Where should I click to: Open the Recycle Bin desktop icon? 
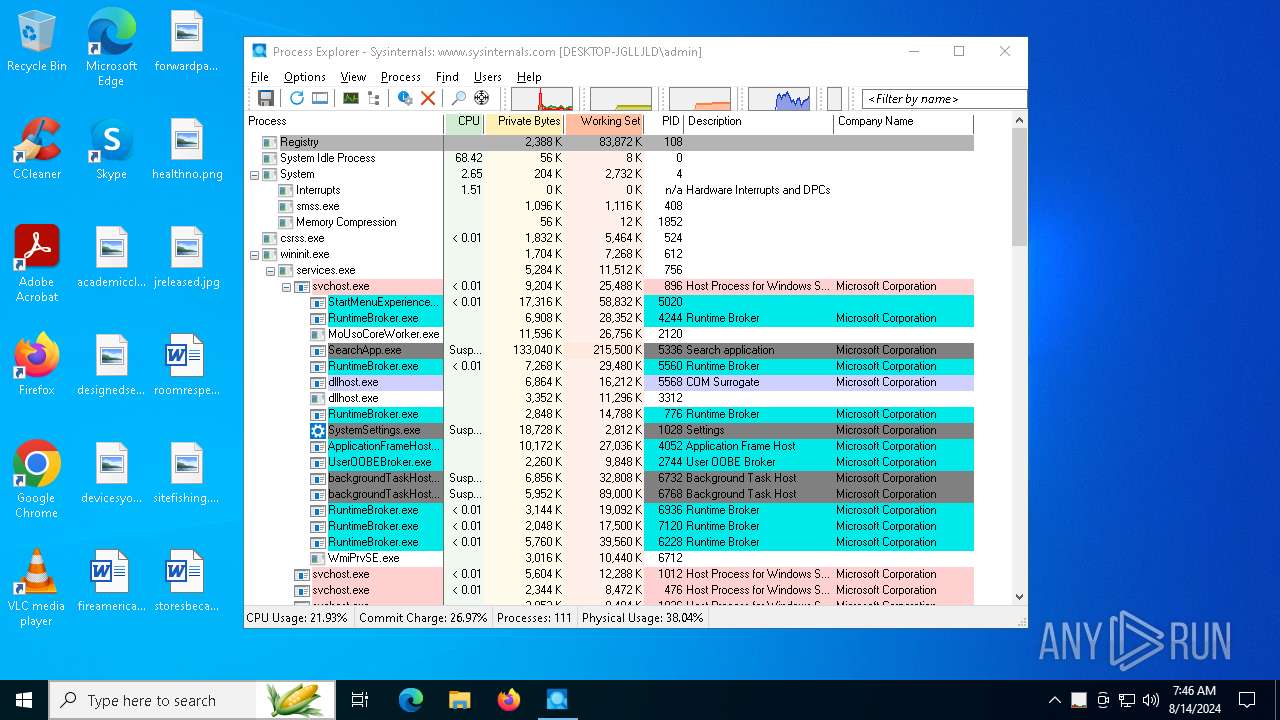[36, 43]
